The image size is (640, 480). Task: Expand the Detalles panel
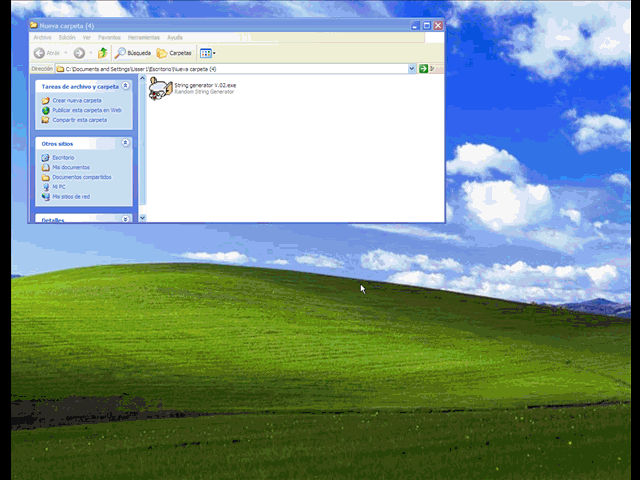126,219
